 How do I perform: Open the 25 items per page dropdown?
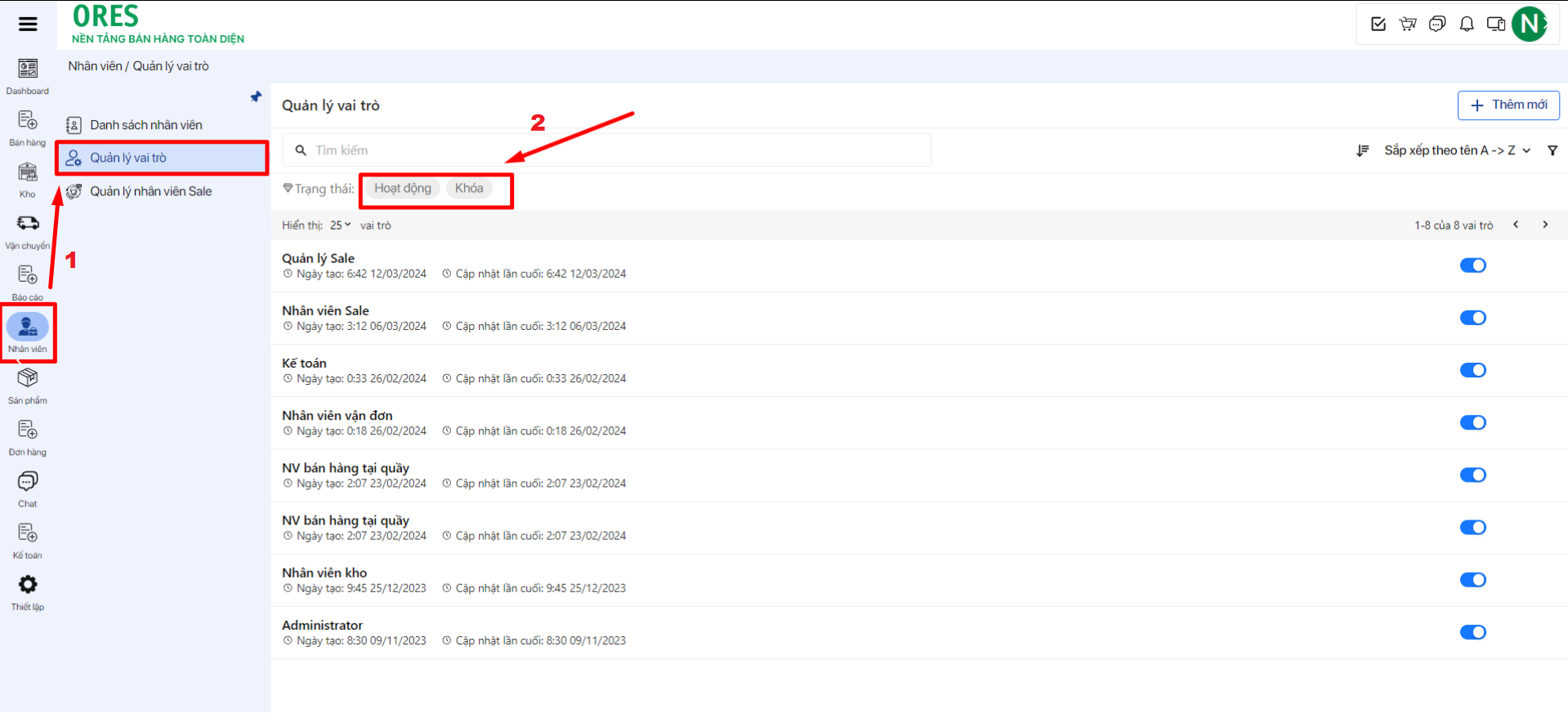pos(340,225)
